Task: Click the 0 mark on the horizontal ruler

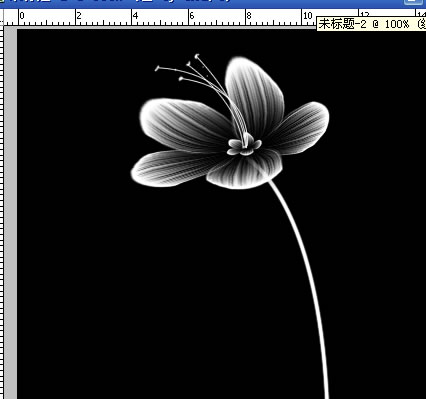Action: pyautogui.click(x=22, y=15)
